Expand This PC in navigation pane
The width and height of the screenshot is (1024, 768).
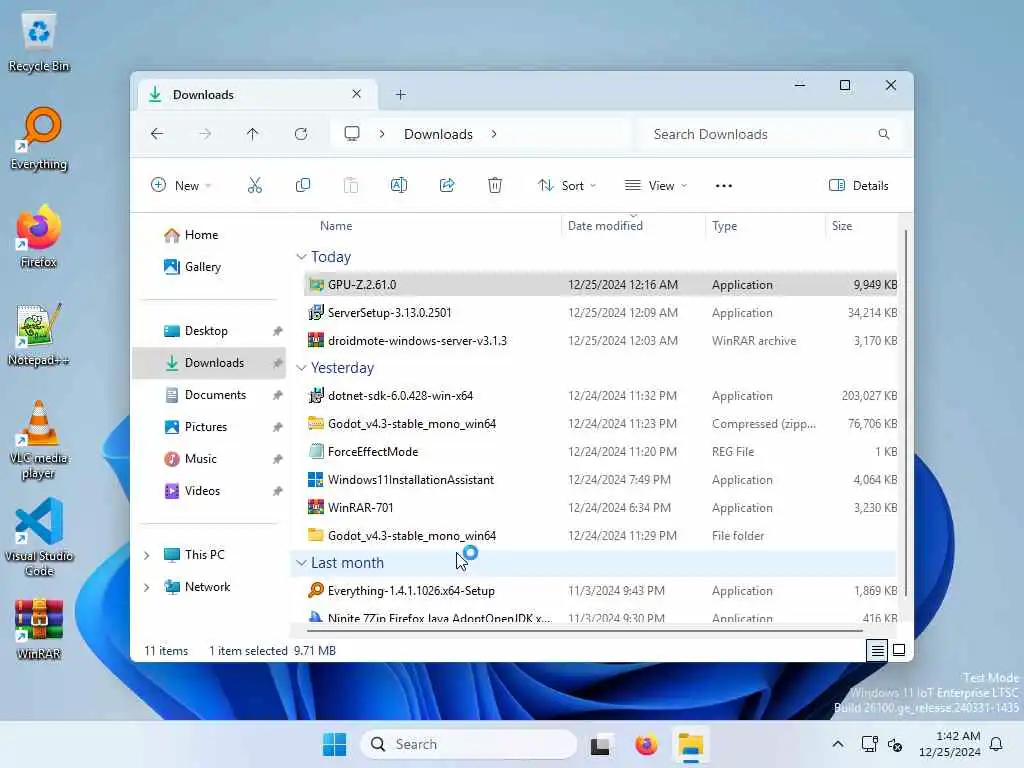(147, 555)
